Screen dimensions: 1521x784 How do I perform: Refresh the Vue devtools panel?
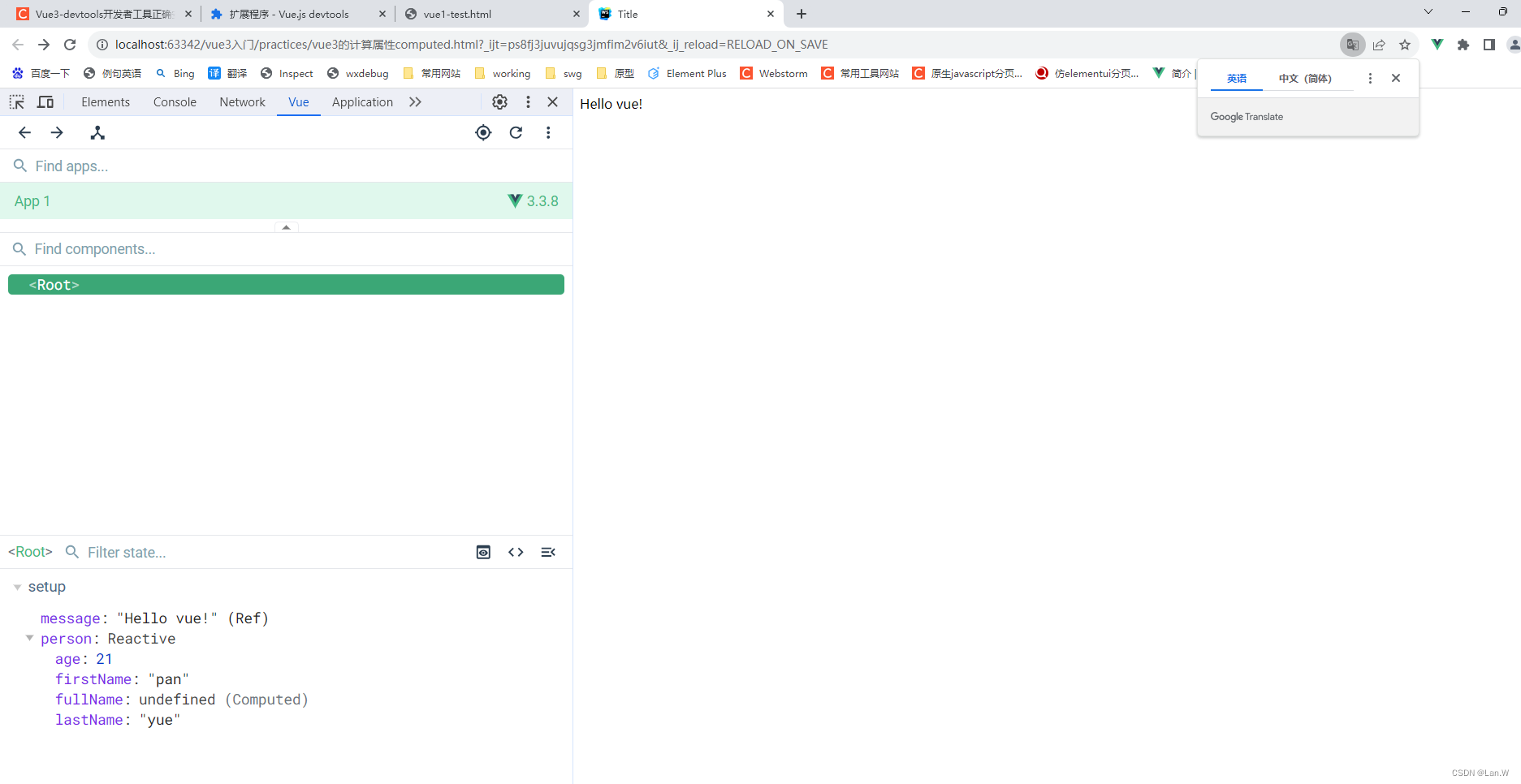click(516, 132)
